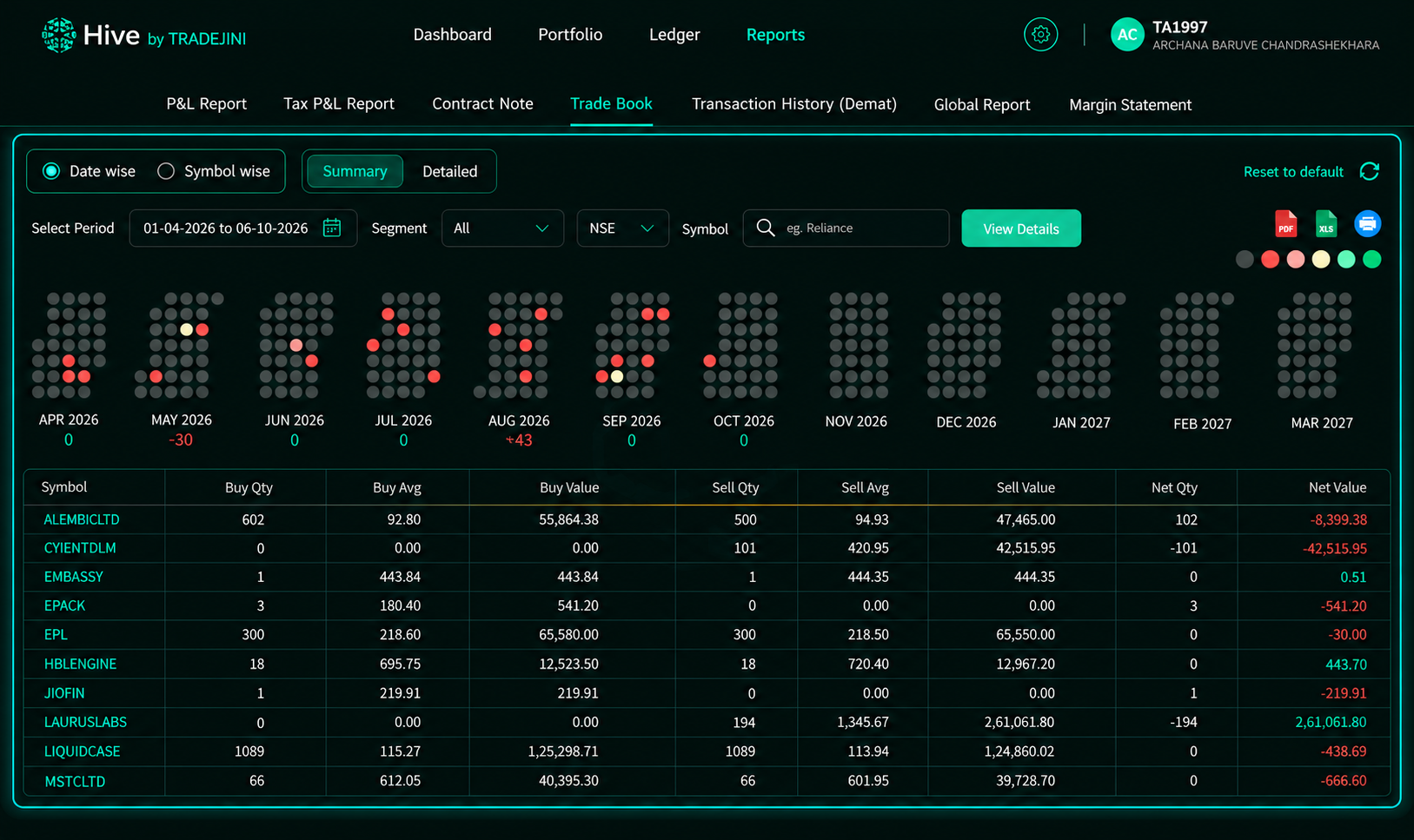Click MSTCLTD net value -666.60
Screen dimensions: 1414x840
click(x=1344, y=781)
